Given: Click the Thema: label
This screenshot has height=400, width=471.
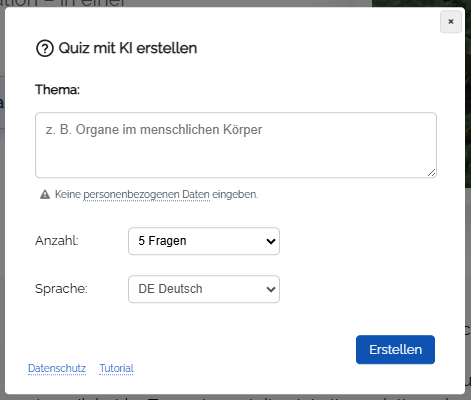Looking at the screenshot, I should 57,90.
